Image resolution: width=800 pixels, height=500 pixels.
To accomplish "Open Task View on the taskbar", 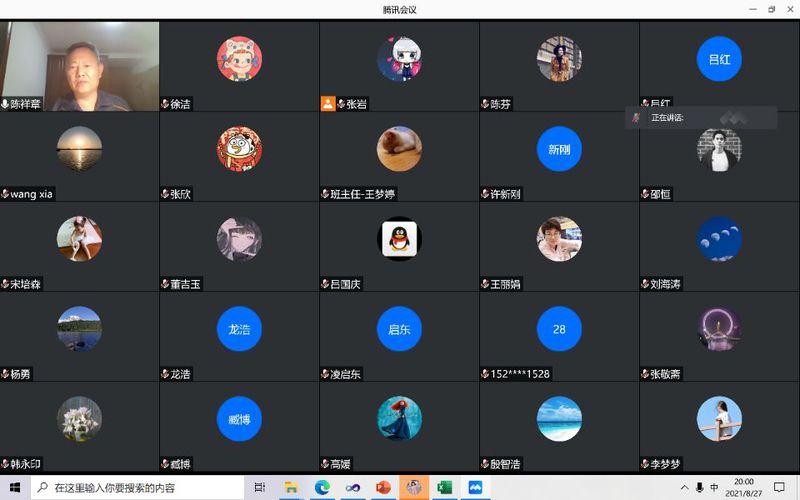I will 259,487.
